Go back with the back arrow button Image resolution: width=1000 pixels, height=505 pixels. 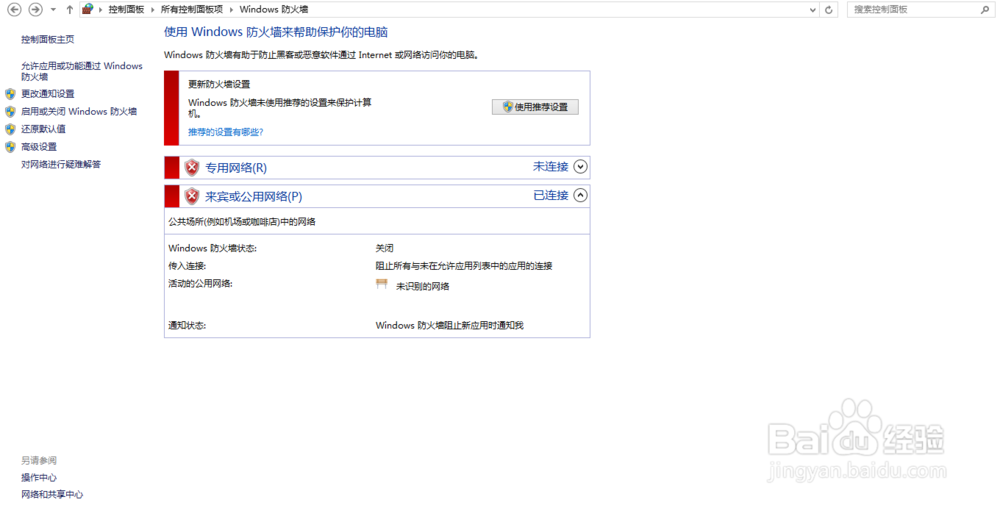click(x=14, y=10)
